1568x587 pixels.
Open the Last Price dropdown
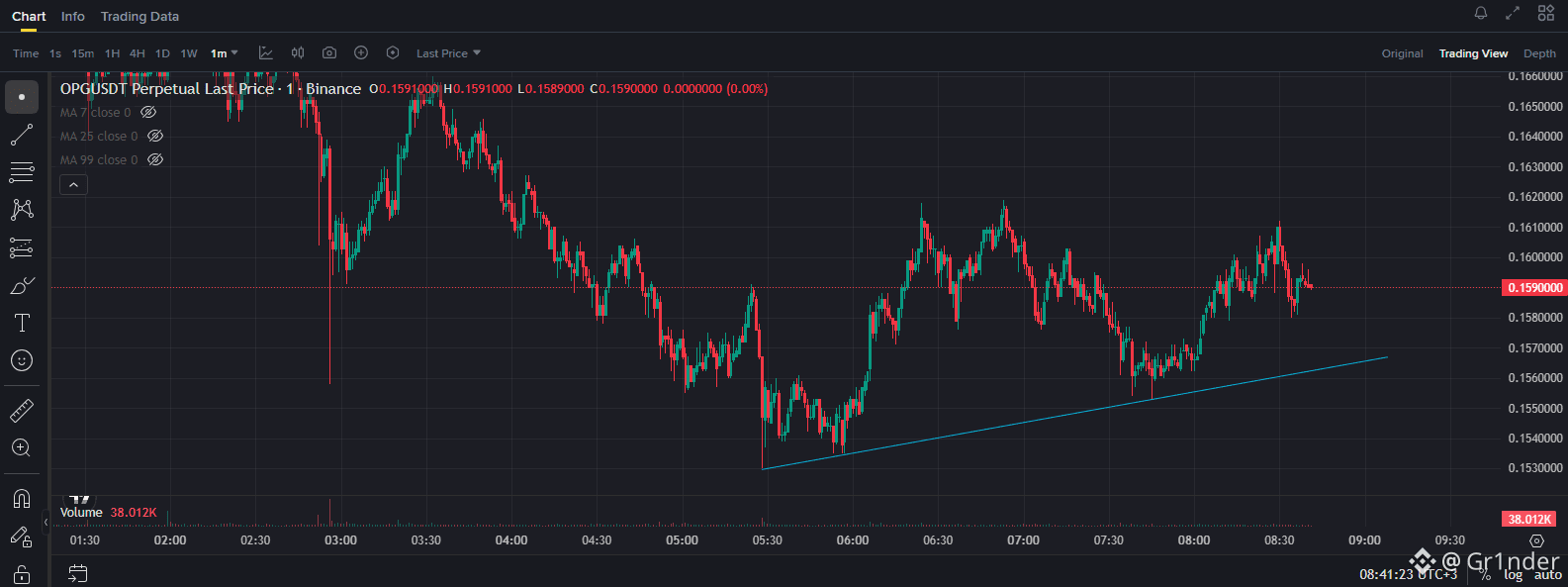click(x=448, y=53)
